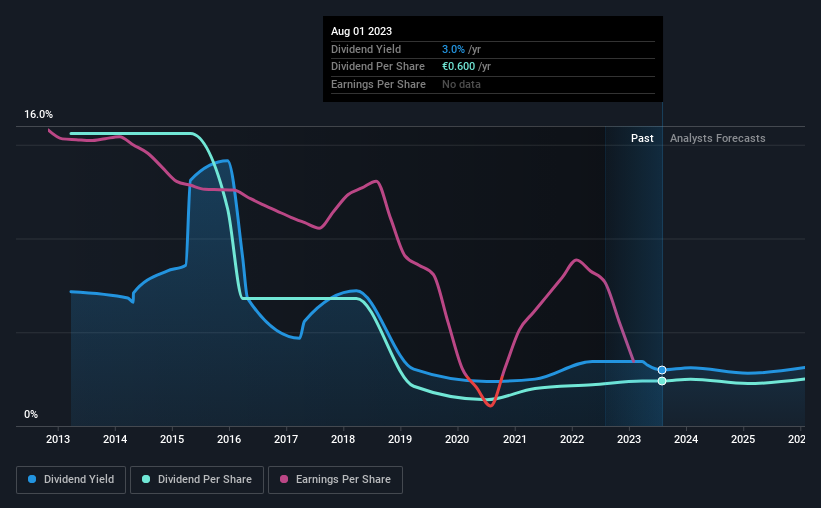This screenshot has width=821, height=508.
Task: Click the Analysts Forecasts label
Action: coord(717,138)
